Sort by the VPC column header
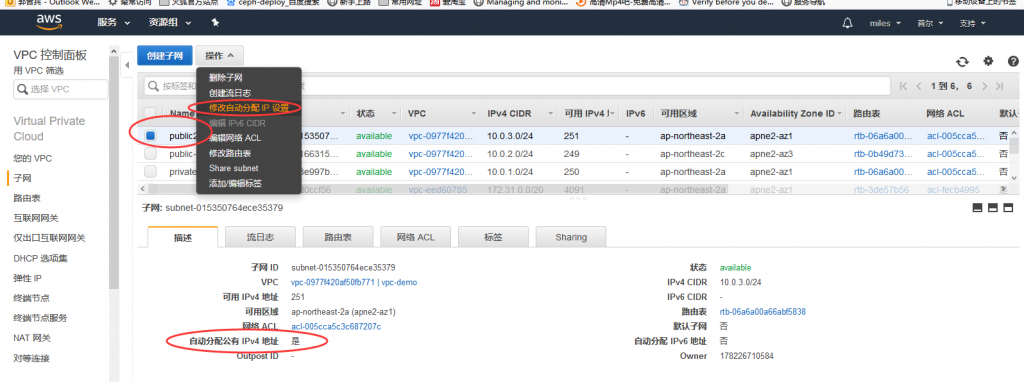 [x=417, y=114]
